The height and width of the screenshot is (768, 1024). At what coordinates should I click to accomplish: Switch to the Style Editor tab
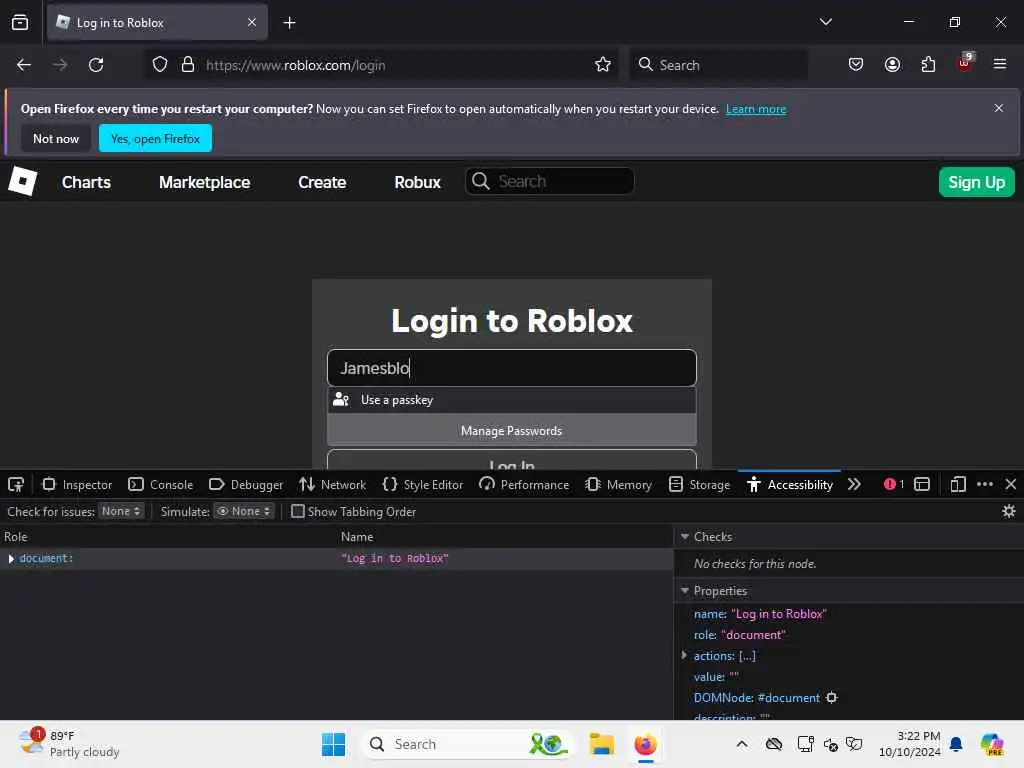point(423,485)
